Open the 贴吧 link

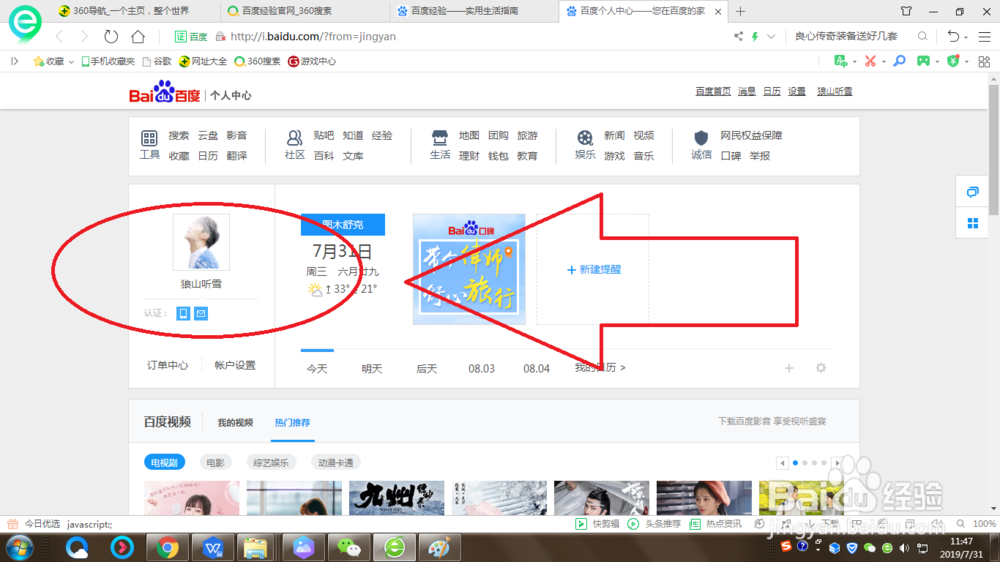[x=323, y=135]
